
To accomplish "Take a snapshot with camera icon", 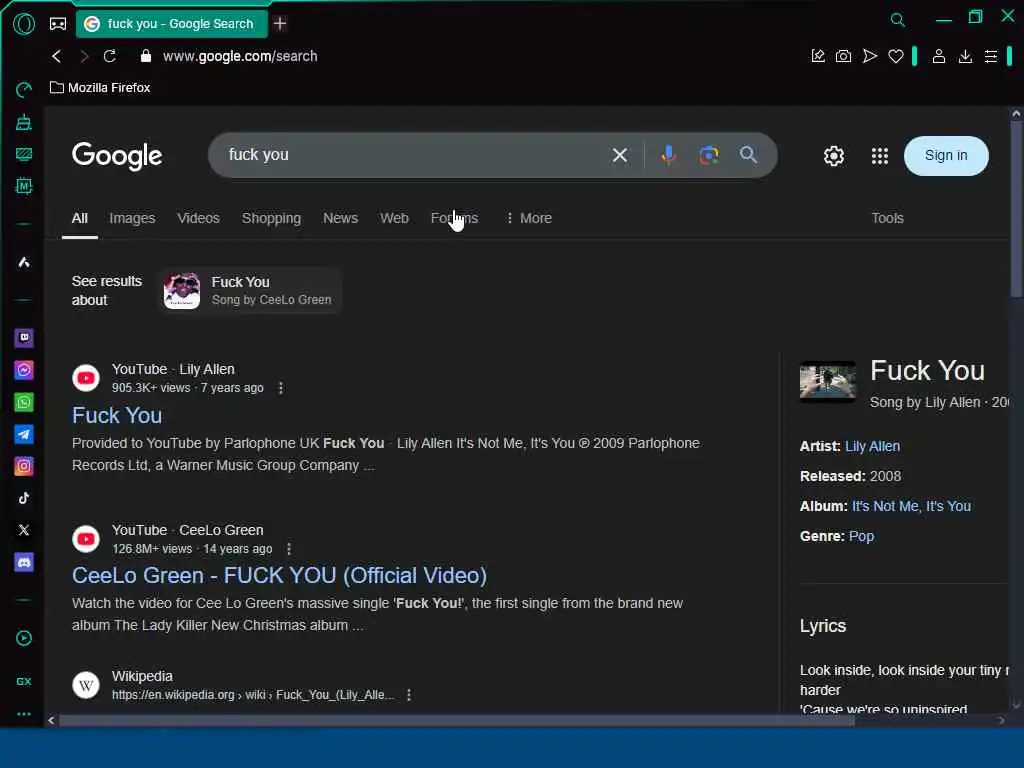I will [x=843, y=56].
